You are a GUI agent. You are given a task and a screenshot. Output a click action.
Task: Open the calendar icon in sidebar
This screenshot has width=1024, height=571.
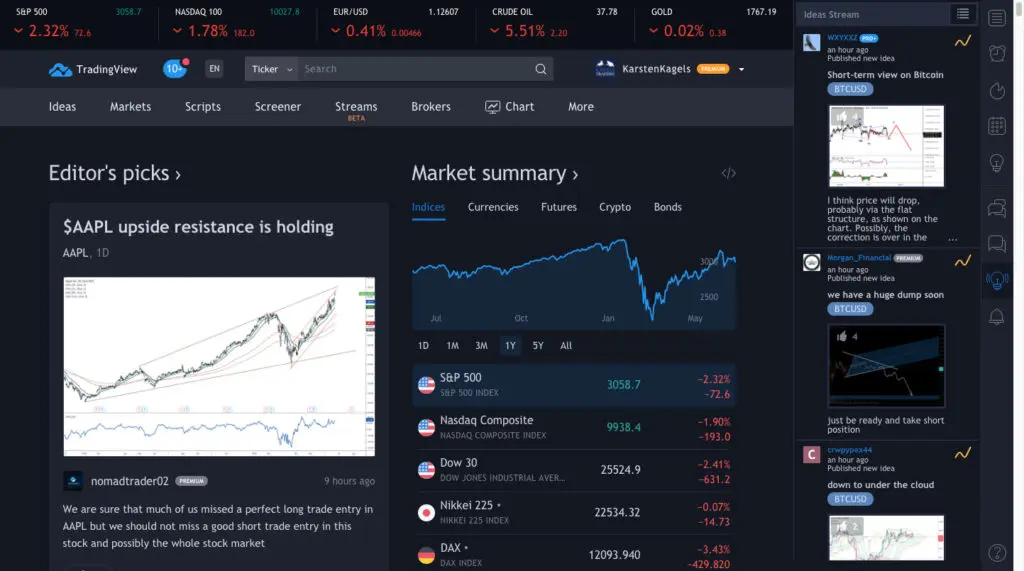tap(996, 126)
